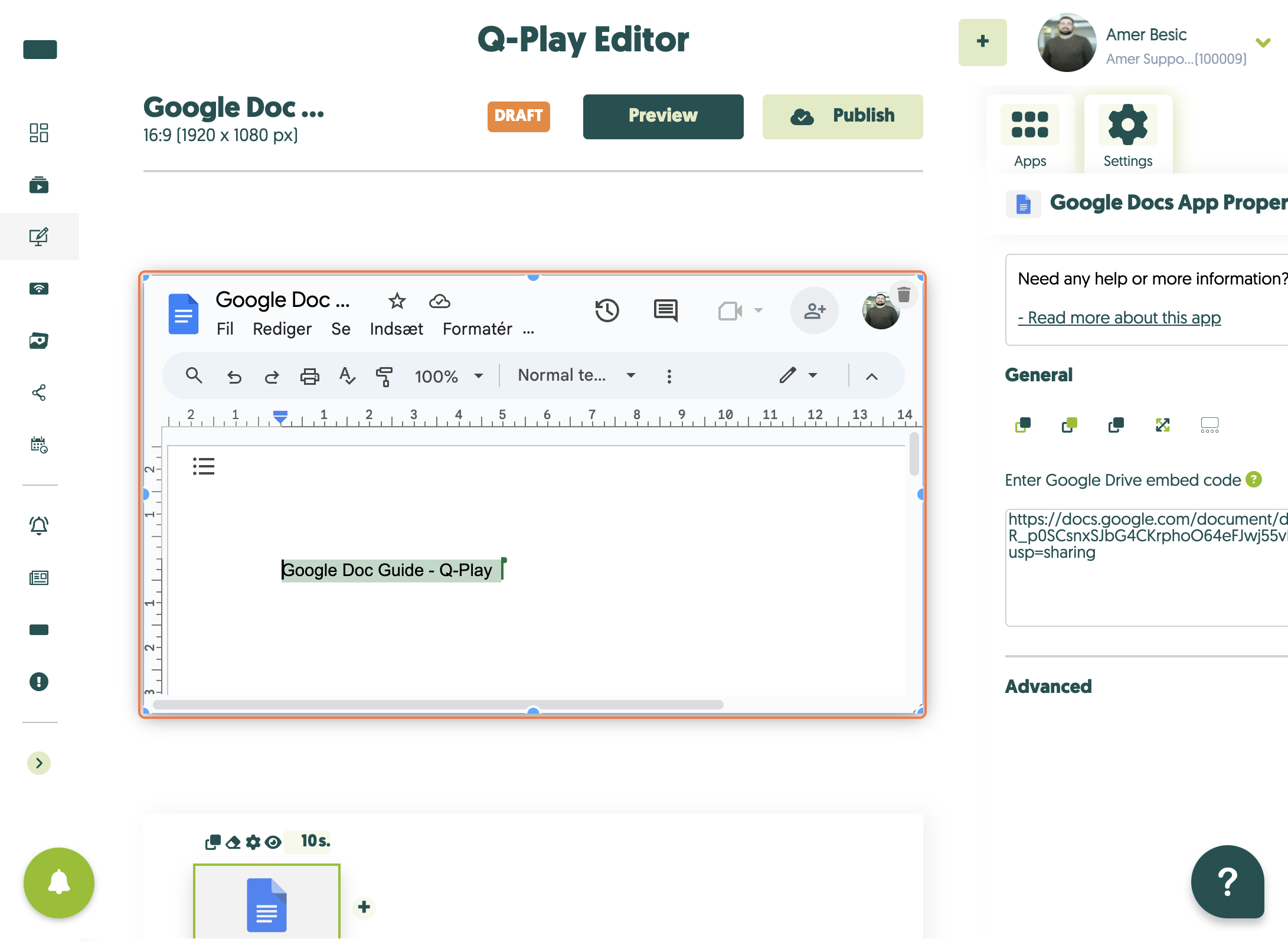Switch to the Settings tab
This screenshot has height=942, width=1288.
1128,135
